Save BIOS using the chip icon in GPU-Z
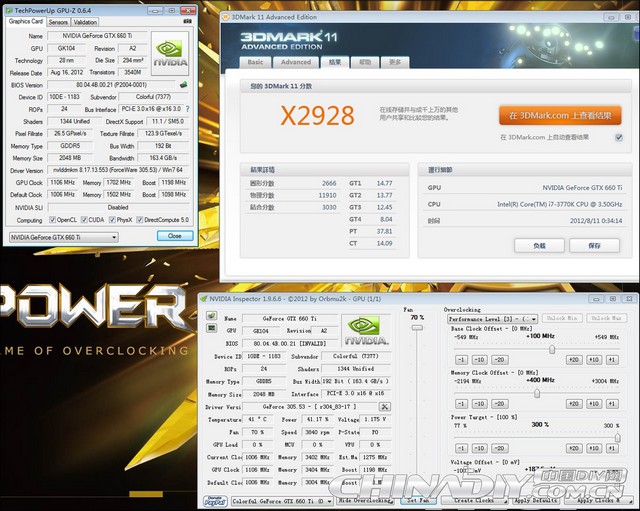Screen dimensions: 640x511 point(184,84)
